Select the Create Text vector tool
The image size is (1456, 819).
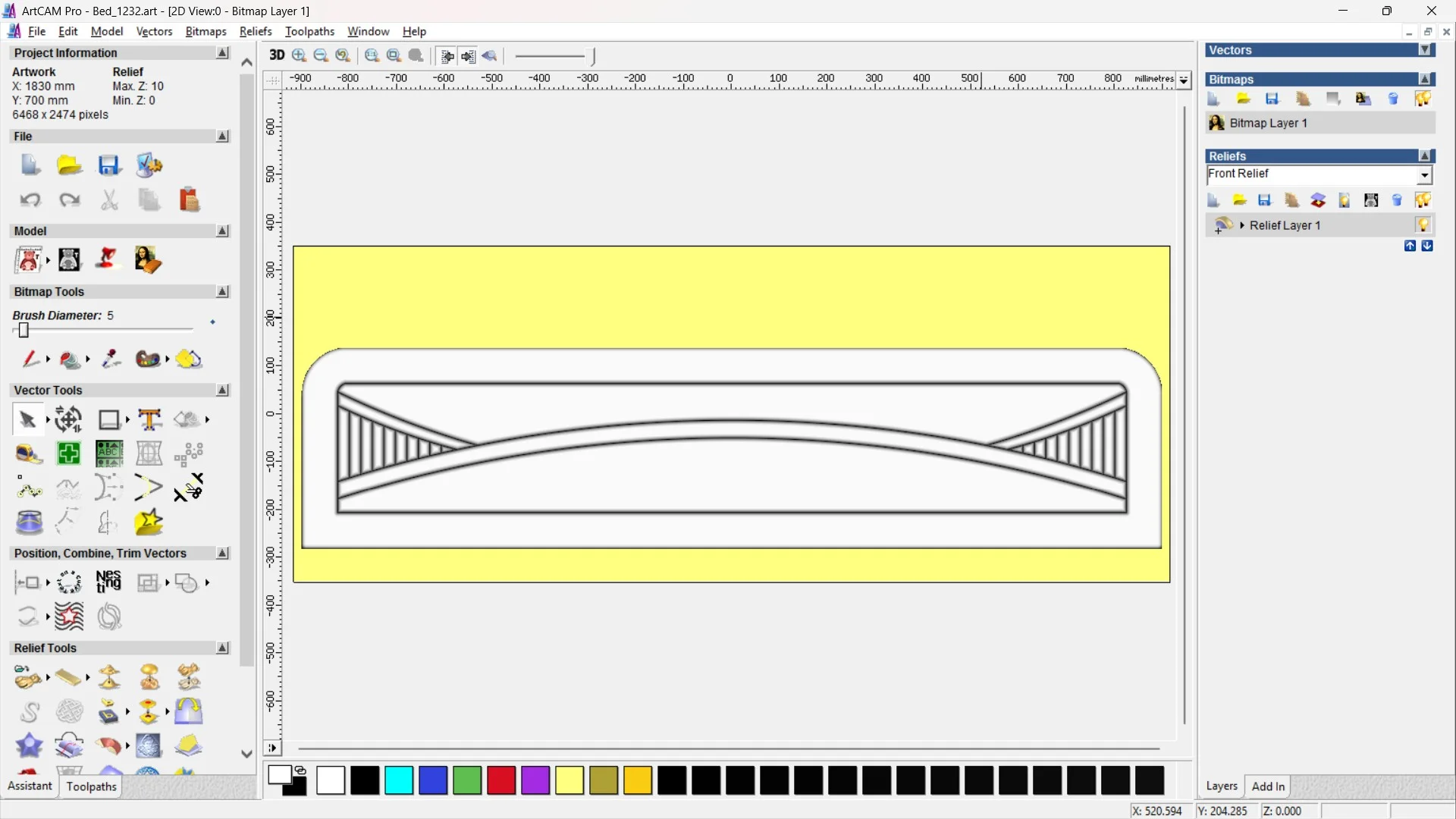click(x=149, y=419)
